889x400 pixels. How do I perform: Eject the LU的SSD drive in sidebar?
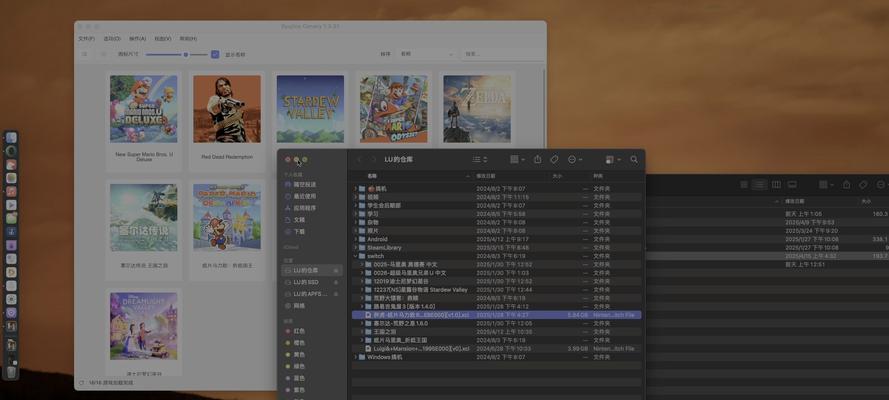(x=336, y=282)
